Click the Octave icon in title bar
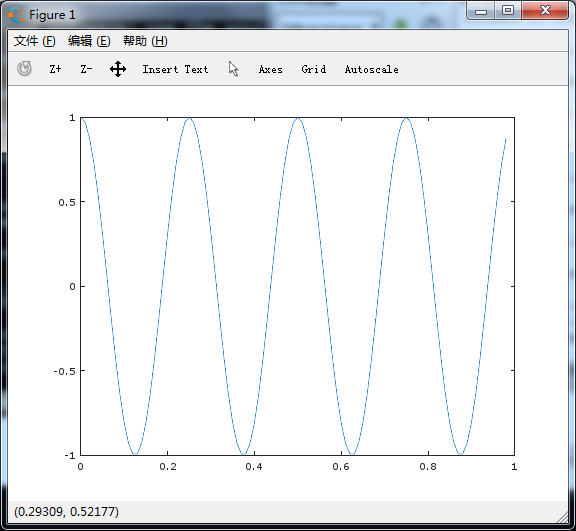 [16, 15]
